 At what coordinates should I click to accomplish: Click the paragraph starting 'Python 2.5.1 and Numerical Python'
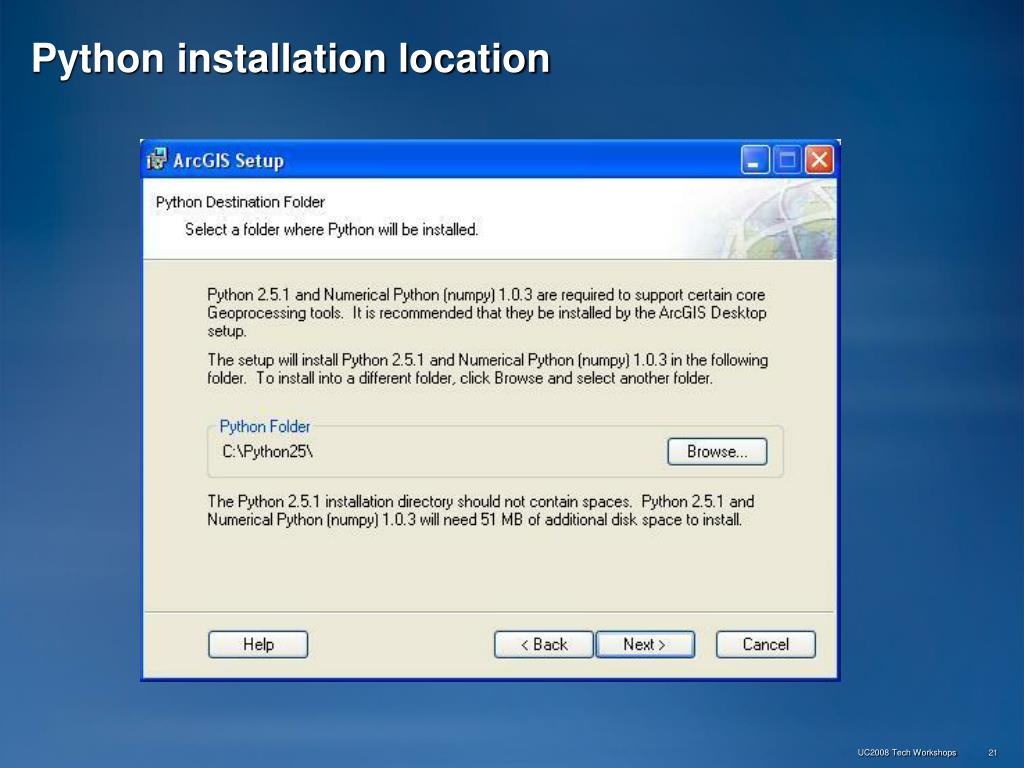[x=487, y=313]
